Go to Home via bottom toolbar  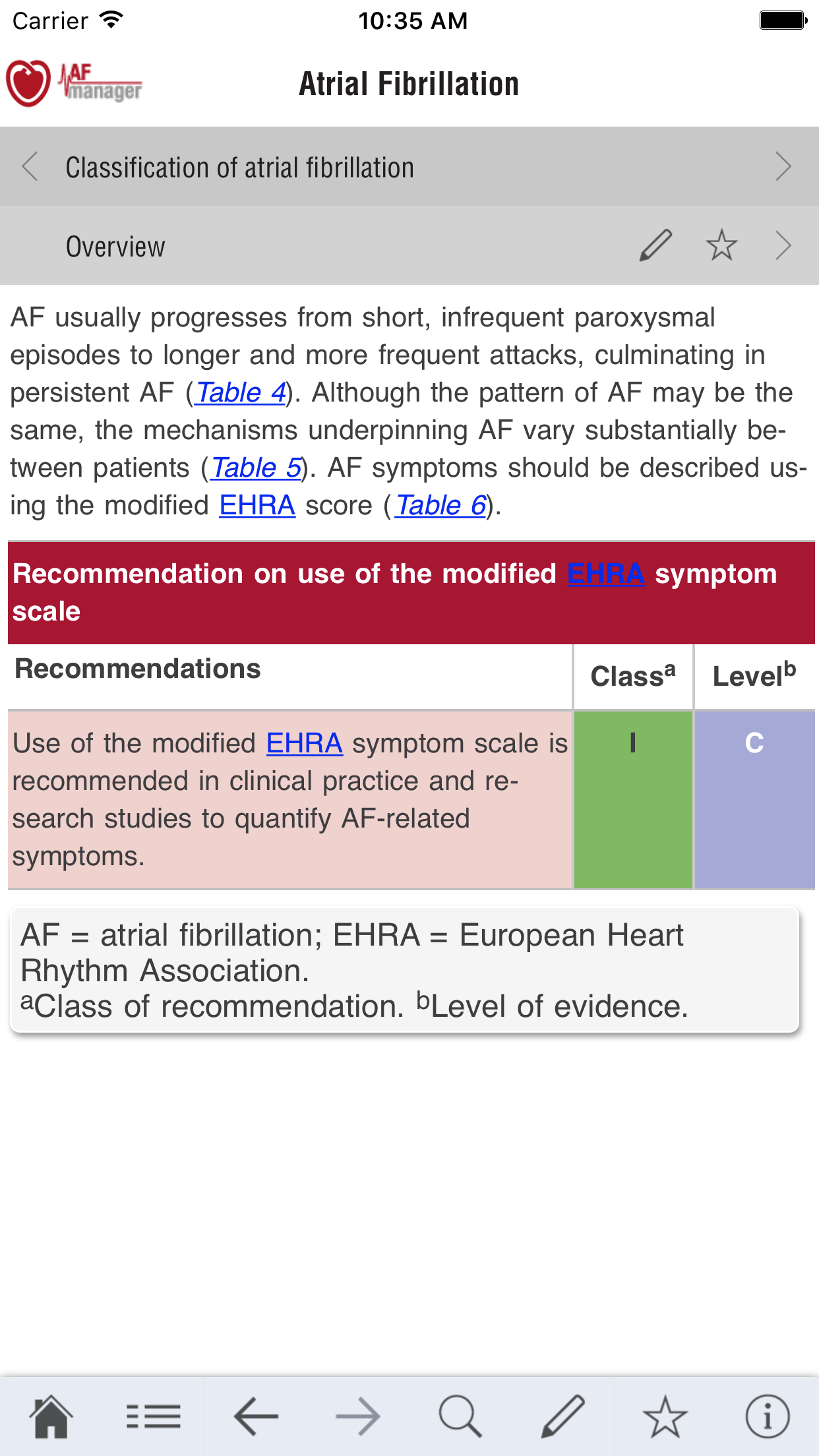tap(51, 1416)
